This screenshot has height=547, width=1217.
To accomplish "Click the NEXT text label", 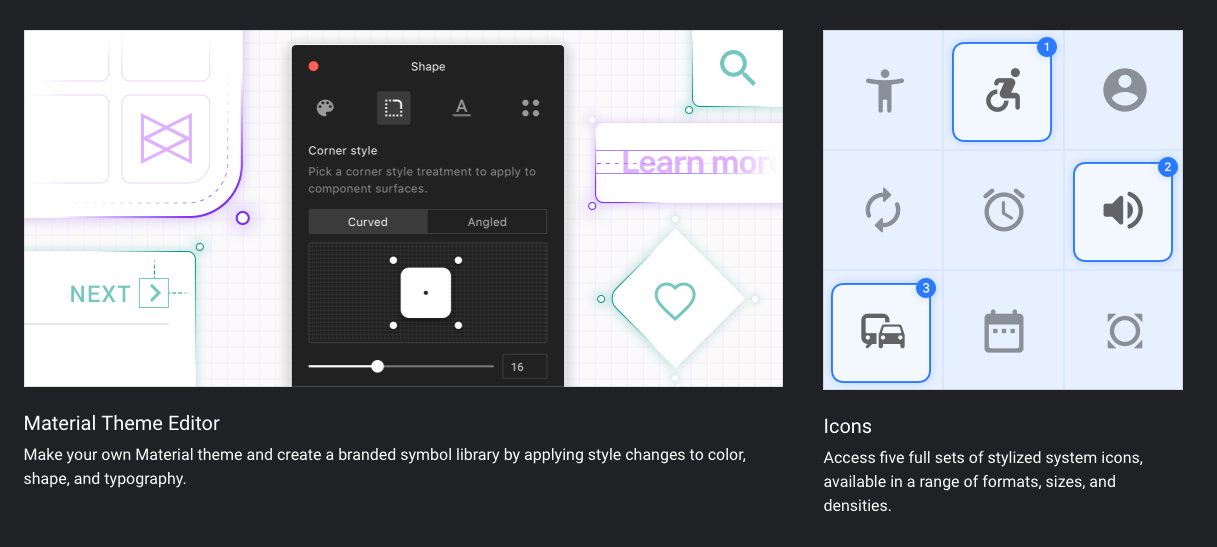I will 100,294.
